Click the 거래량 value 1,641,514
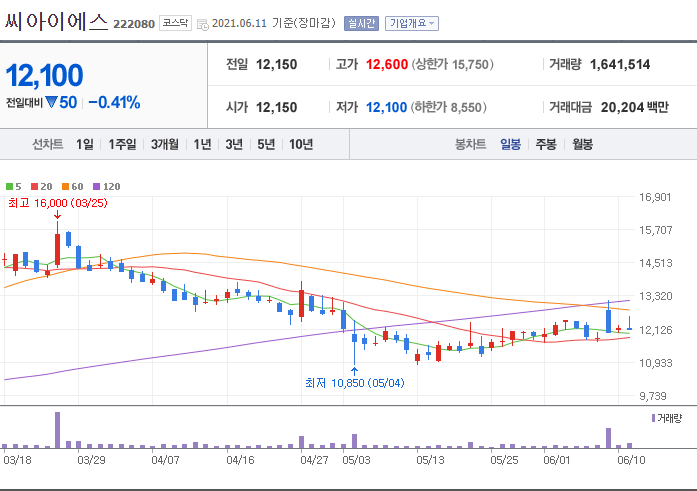This screenshot has width=697, height=491. click(x=620, y=64)
